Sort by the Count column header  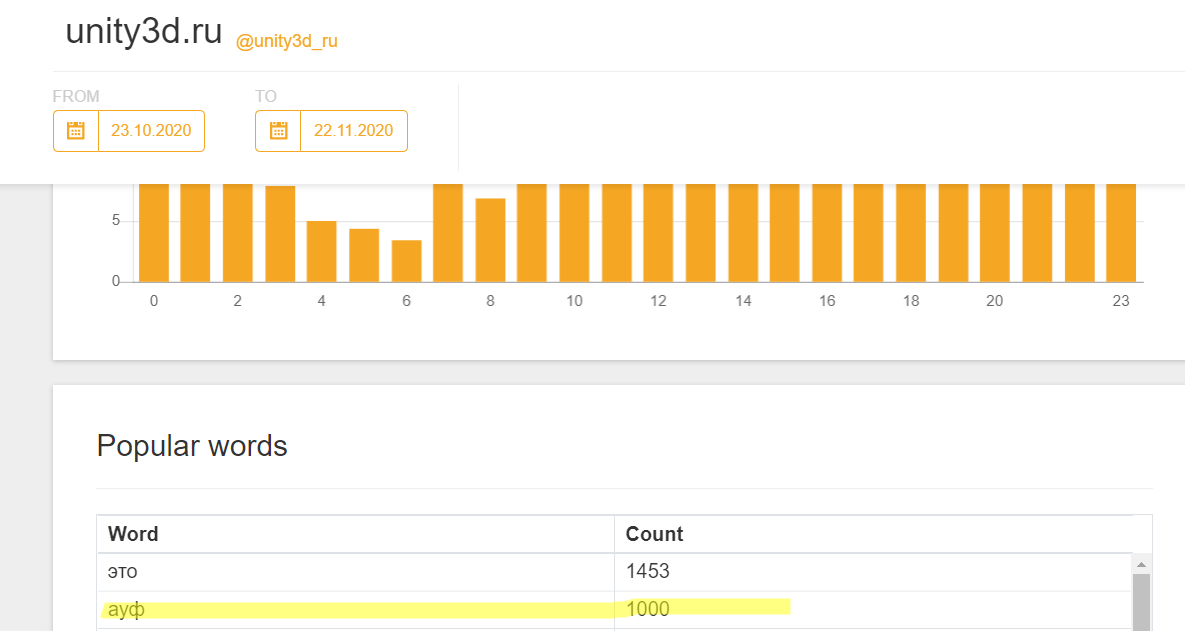point(874,534)
